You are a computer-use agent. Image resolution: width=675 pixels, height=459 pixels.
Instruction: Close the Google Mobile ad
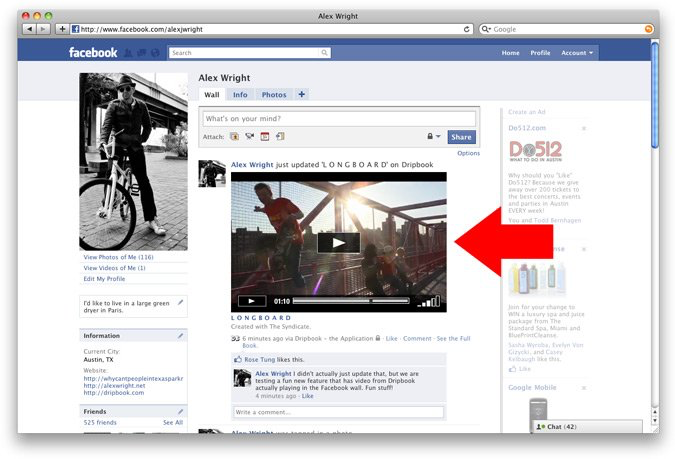(x=584, y=388)
